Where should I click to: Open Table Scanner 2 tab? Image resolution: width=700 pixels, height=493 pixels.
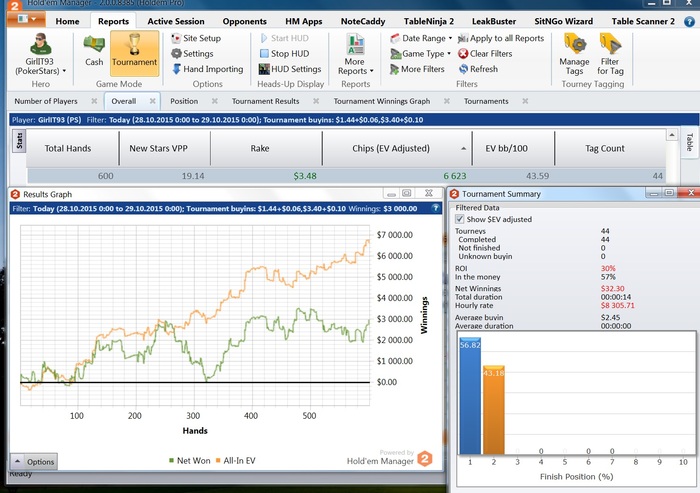point(643,21)
